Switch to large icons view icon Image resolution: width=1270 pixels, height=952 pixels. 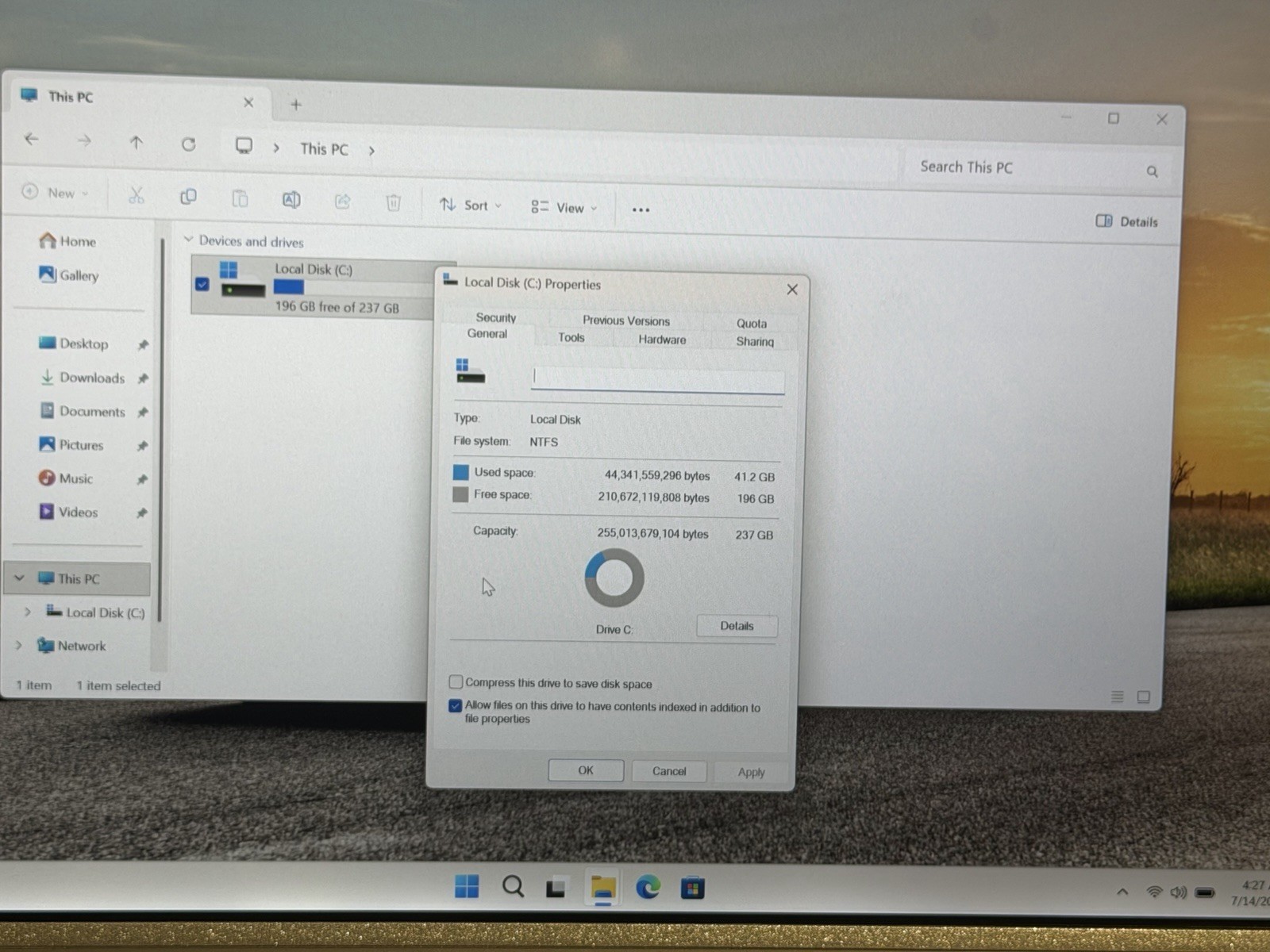pos(1144,697)
